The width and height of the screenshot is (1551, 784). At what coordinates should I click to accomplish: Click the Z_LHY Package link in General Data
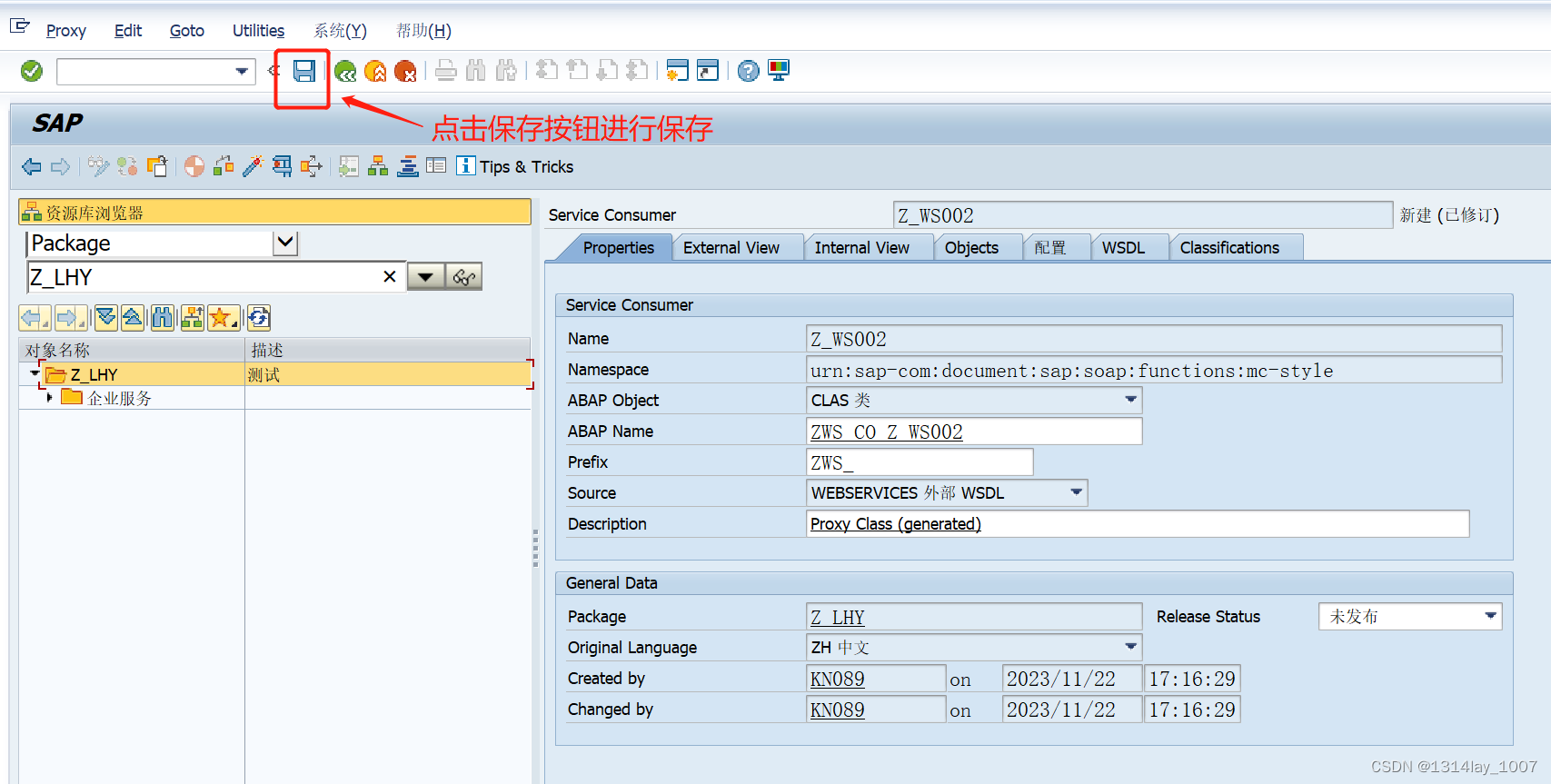838,617
